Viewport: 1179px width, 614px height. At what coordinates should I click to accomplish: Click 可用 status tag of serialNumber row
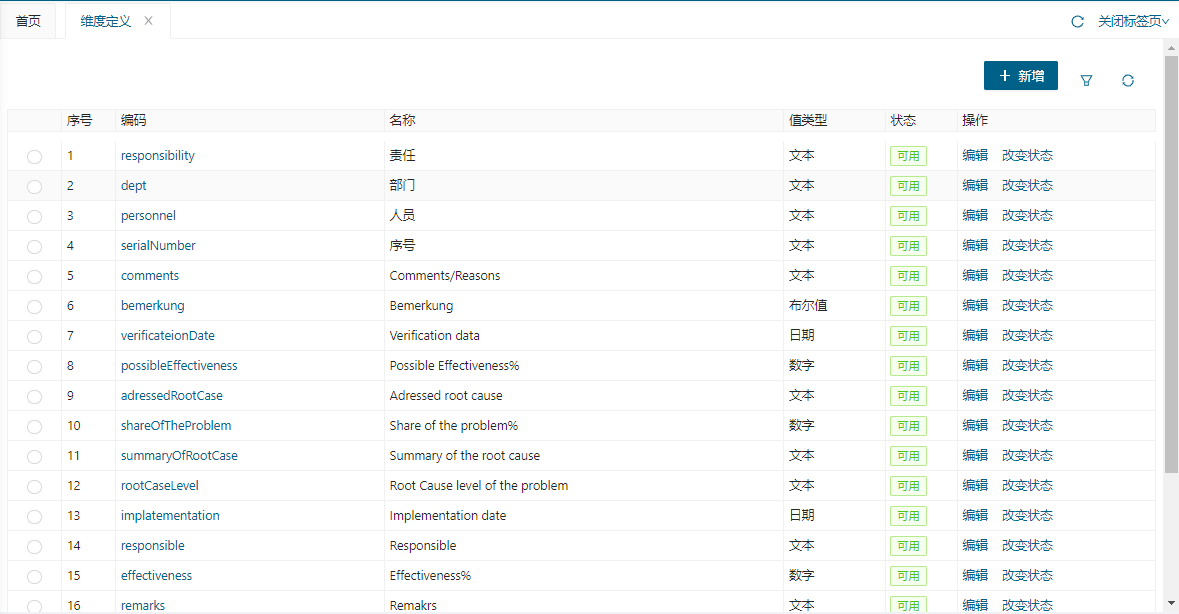pos(908,246)
